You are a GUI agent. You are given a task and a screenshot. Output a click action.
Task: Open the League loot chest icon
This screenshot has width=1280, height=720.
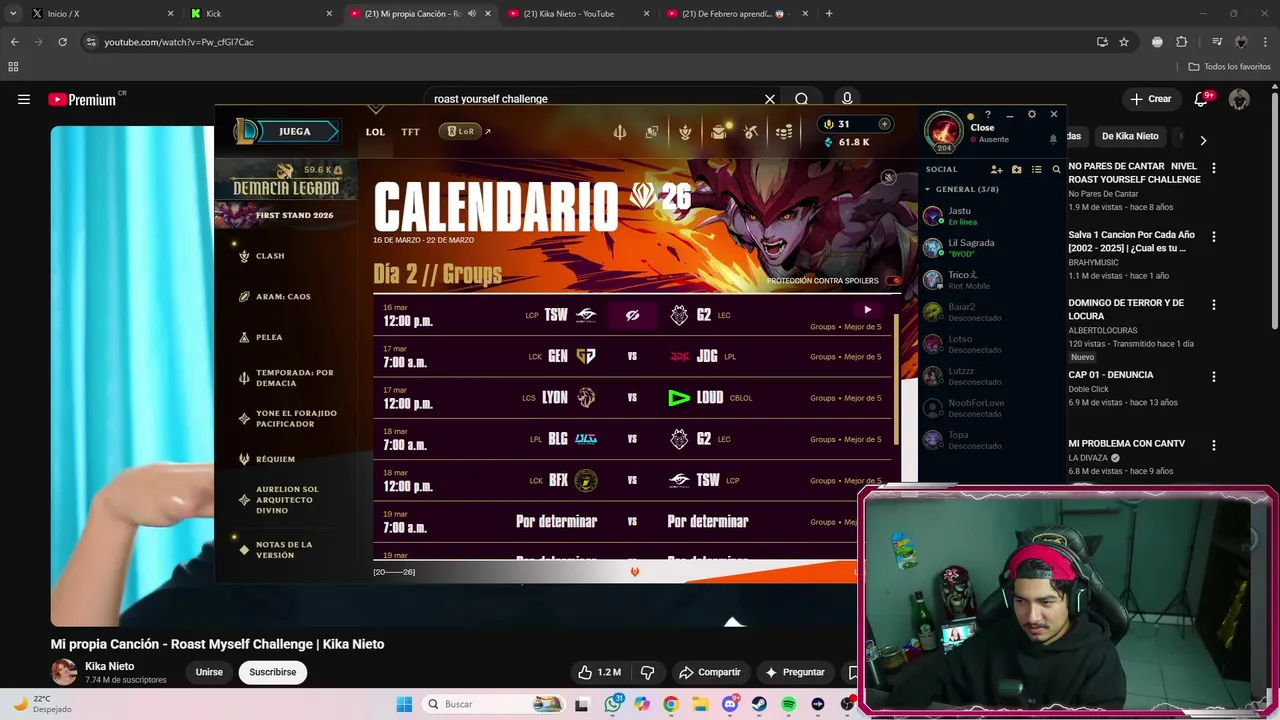(718, 132)
